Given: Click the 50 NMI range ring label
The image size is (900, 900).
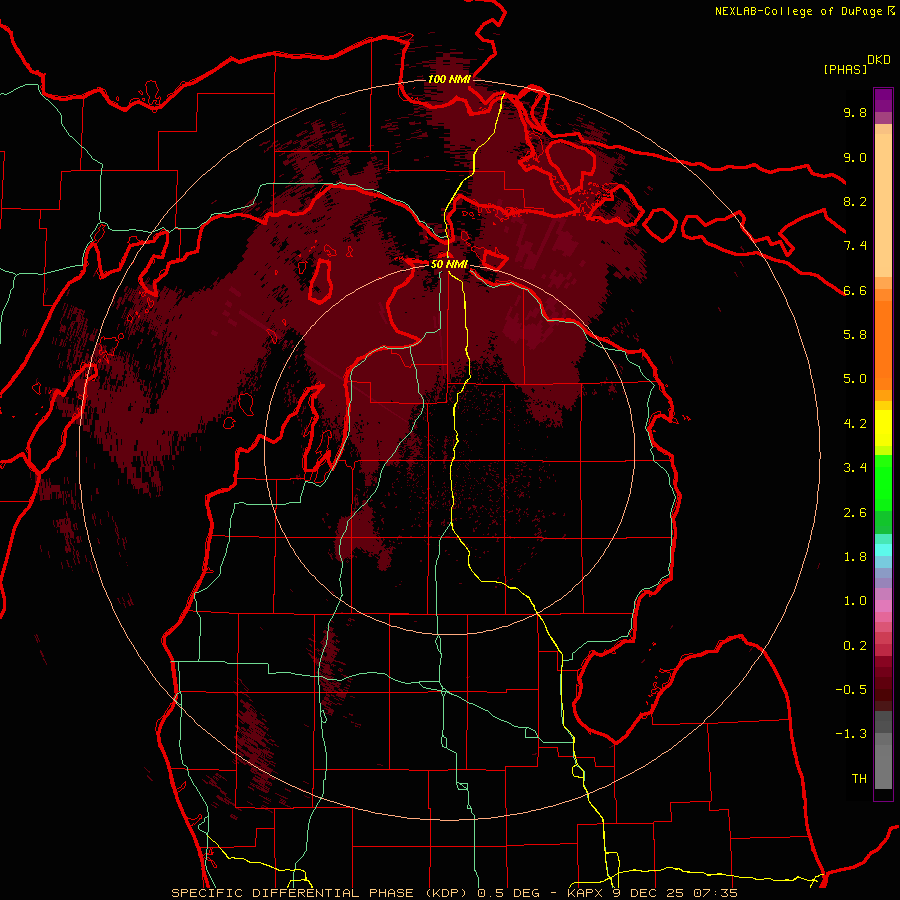Looking at the screenshot, I should click(449, 264).
